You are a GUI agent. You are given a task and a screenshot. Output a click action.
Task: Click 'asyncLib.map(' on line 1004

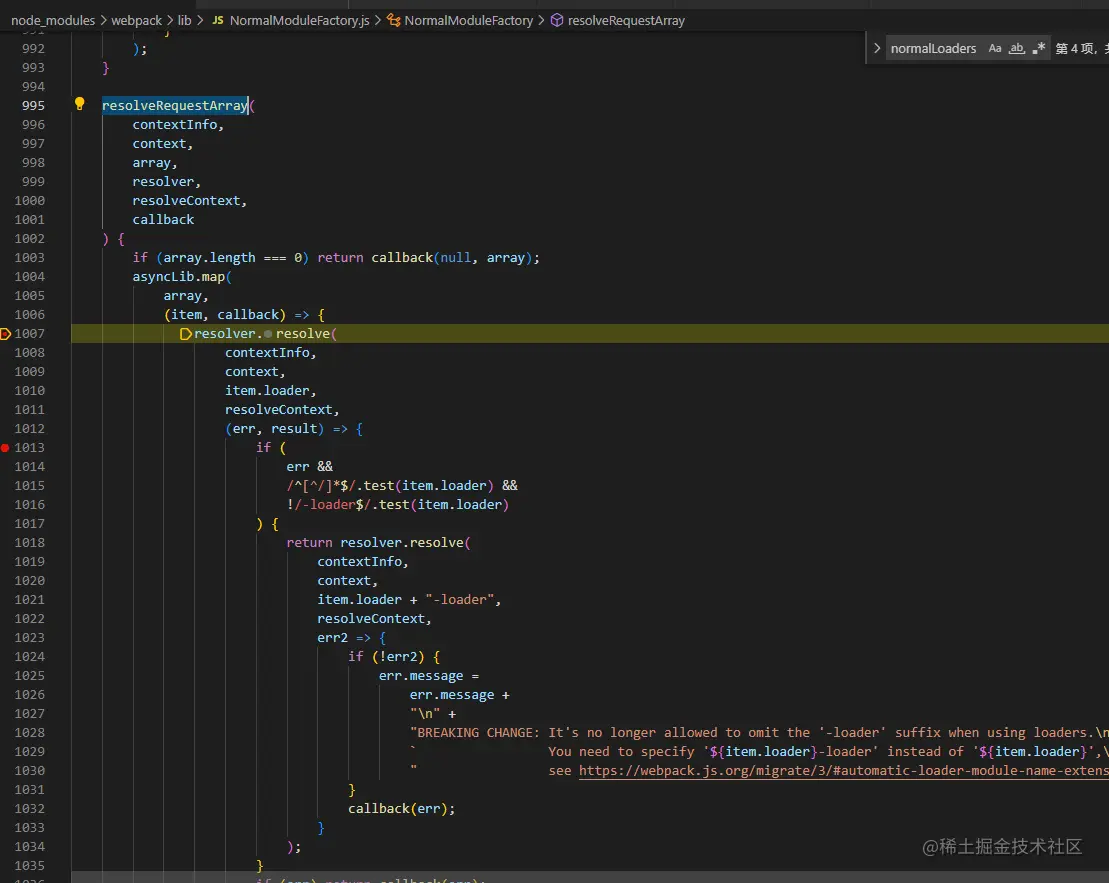point(182,277)
